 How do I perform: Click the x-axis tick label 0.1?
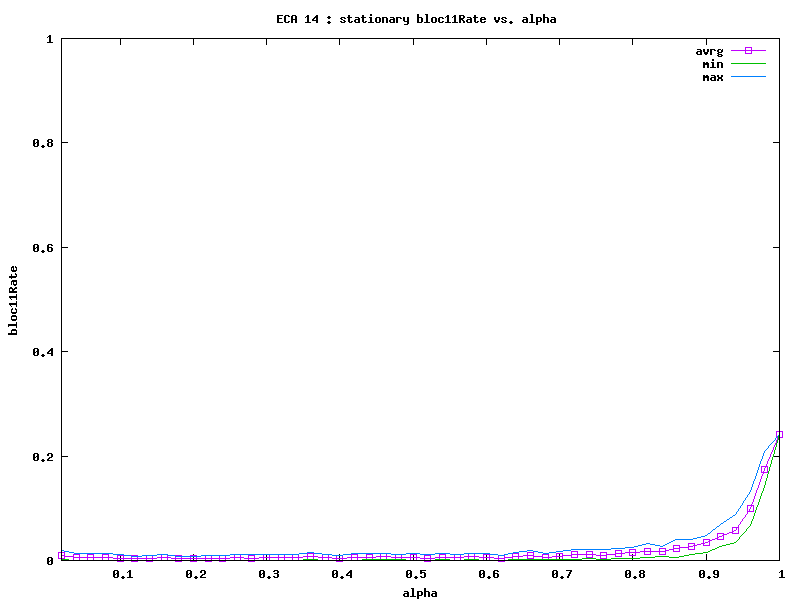(123, 574)
